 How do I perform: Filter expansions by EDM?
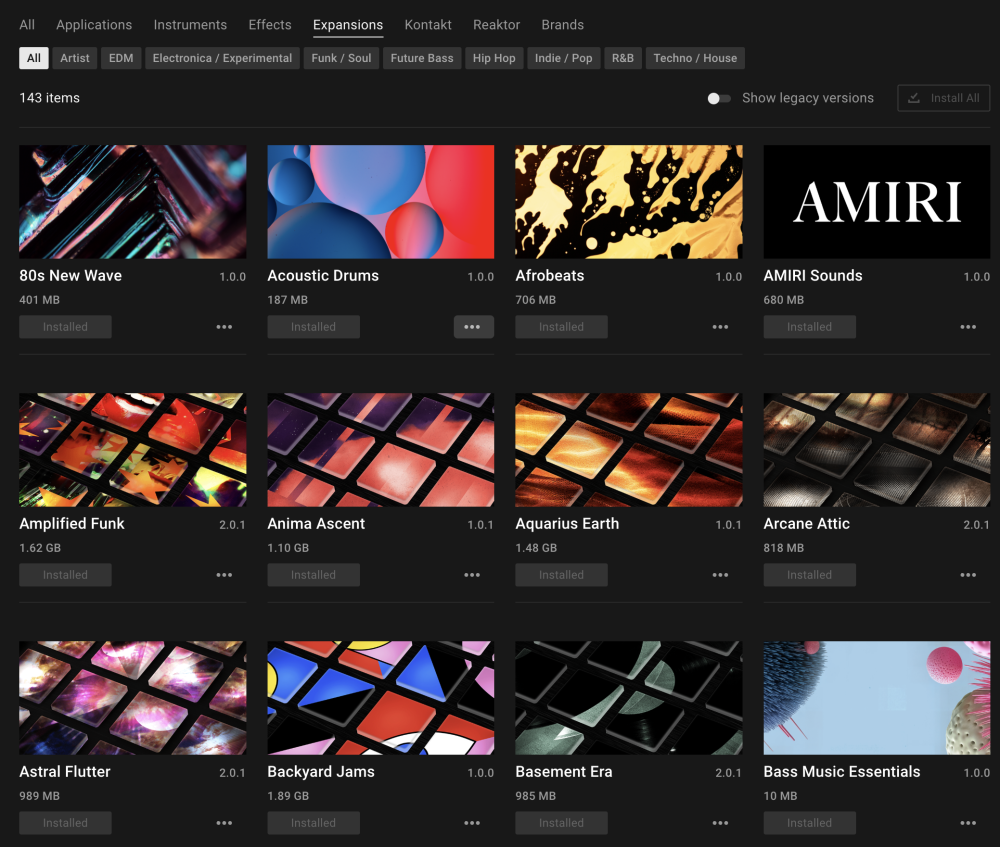[x=121, y=58]
